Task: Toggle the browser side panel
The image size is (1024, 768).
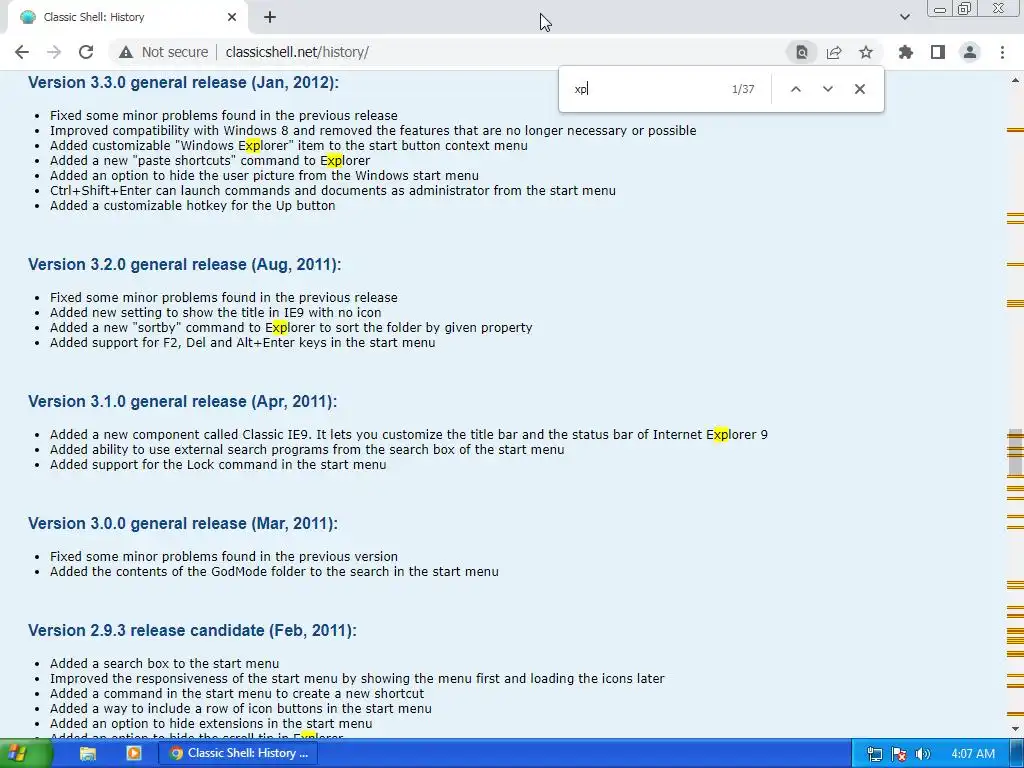Action: pyautogui.click(x=938, y=52)
